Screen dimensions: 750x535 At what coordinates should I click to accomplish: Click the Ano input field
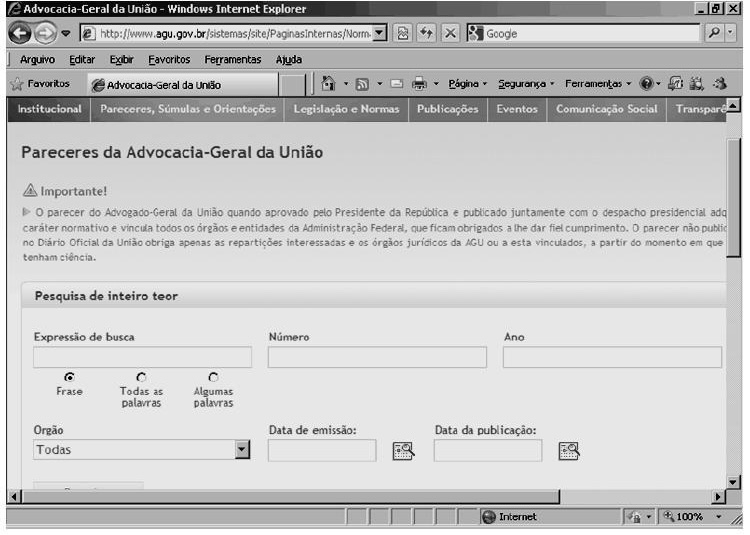612,357
